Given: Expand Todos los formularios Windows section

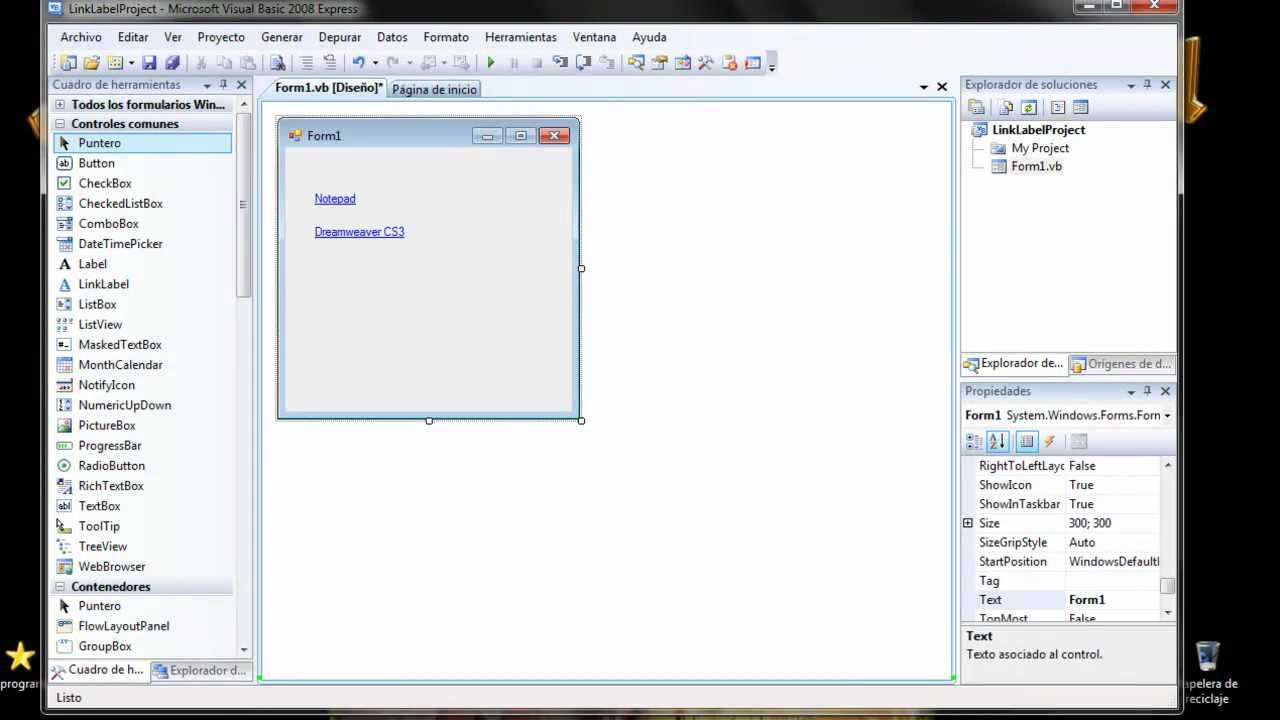Looking at the screenshot, I should [60, 104].
